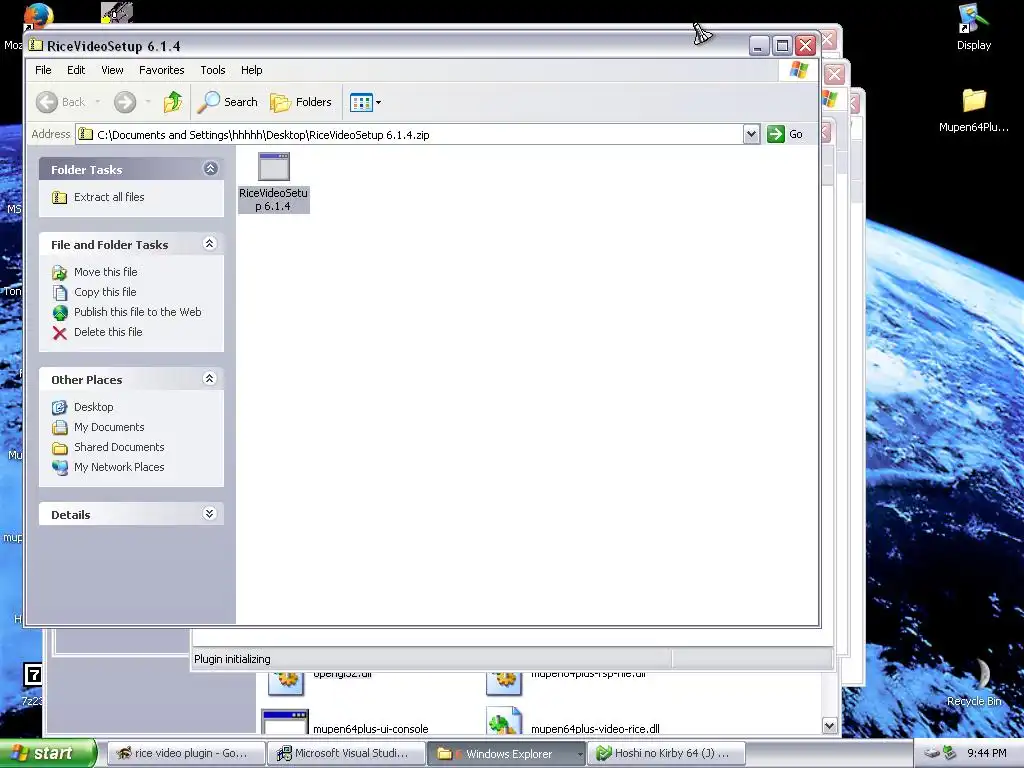Image resolution: width=1024 pixels, height=768 pixels.
Task: Open the Windows Explorer taskbar group
Action: pyautogui.click(x=507, y=753)
